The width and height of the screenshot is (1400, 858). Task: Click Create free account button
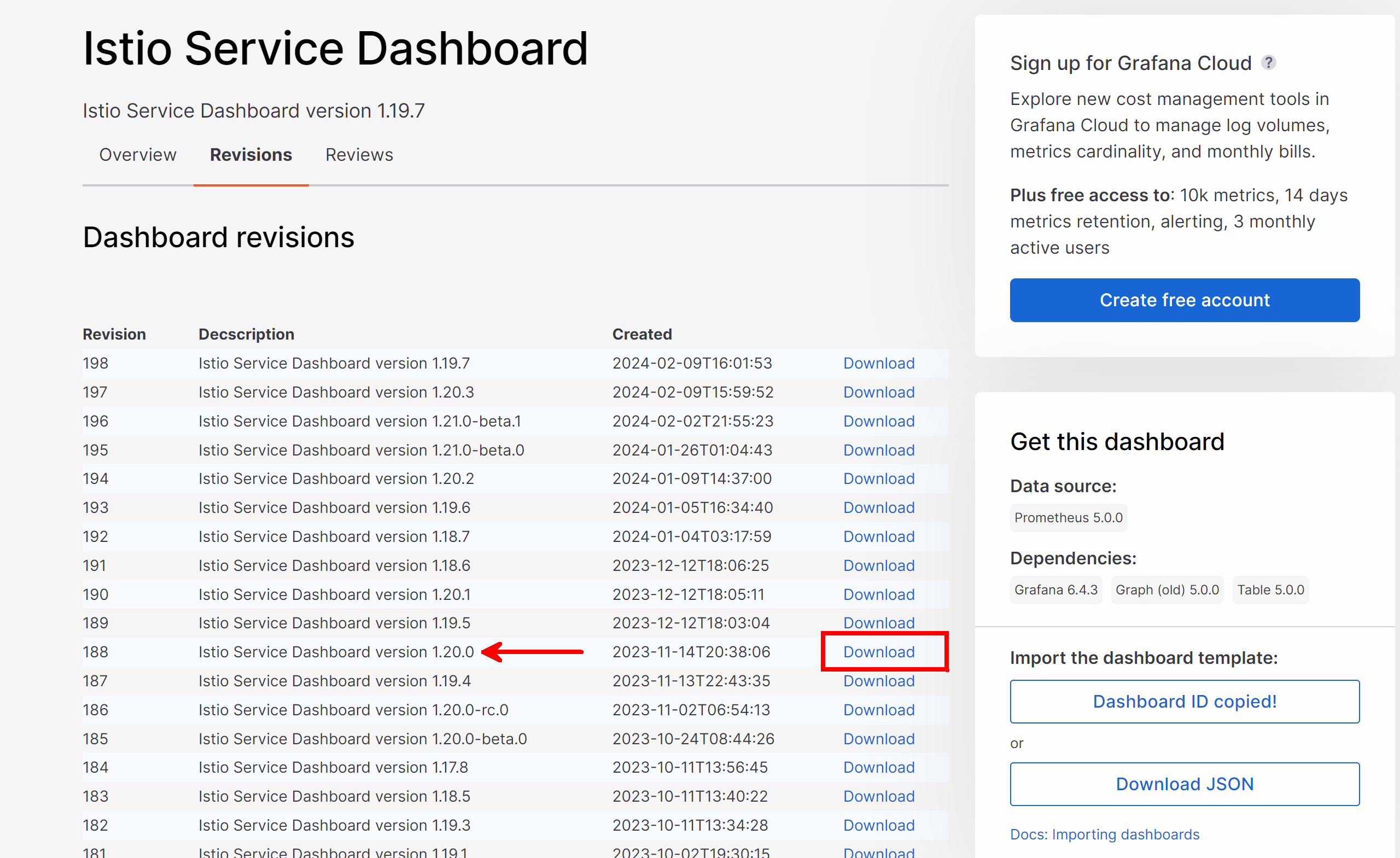1184,300
